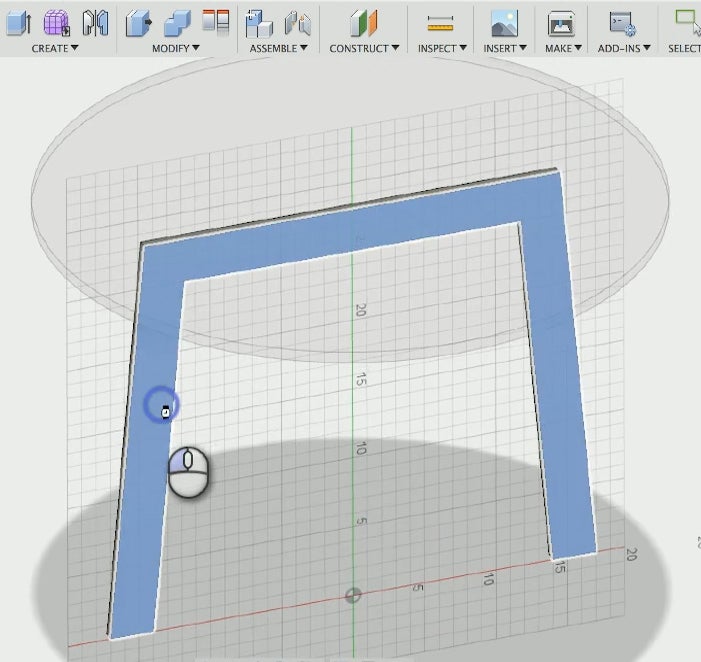701x662 pixels.
Task: Click the Mirror tool icon
Action: coord(95,22)
